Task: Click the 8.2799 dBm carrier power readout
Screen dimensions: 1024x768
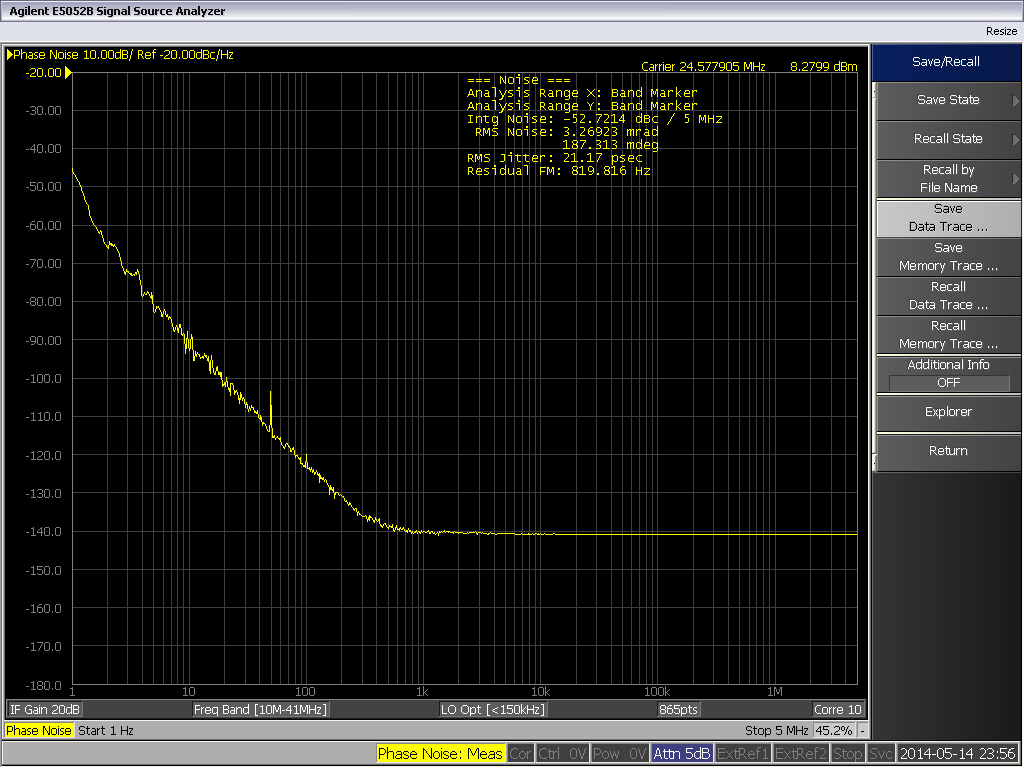Action: tap(824, 67)
